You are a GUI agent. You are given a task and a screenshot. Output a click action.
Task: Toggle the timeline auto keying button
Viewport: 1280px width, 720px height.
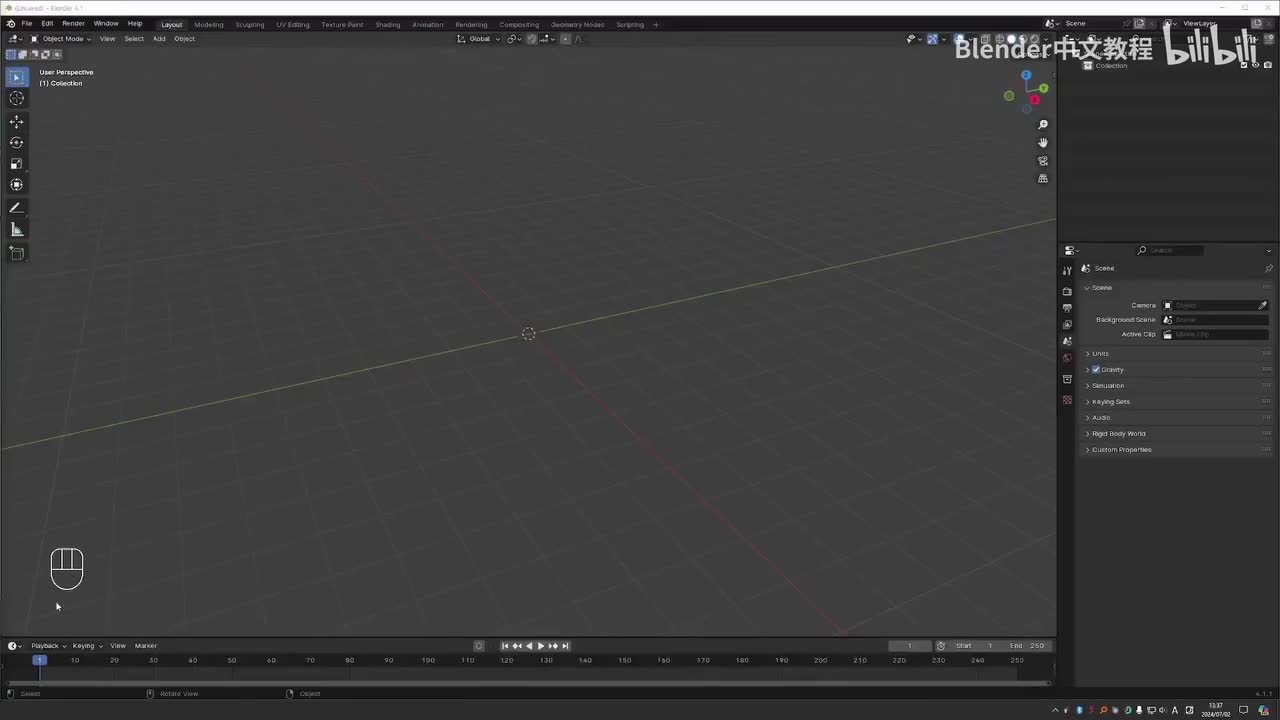478,646
